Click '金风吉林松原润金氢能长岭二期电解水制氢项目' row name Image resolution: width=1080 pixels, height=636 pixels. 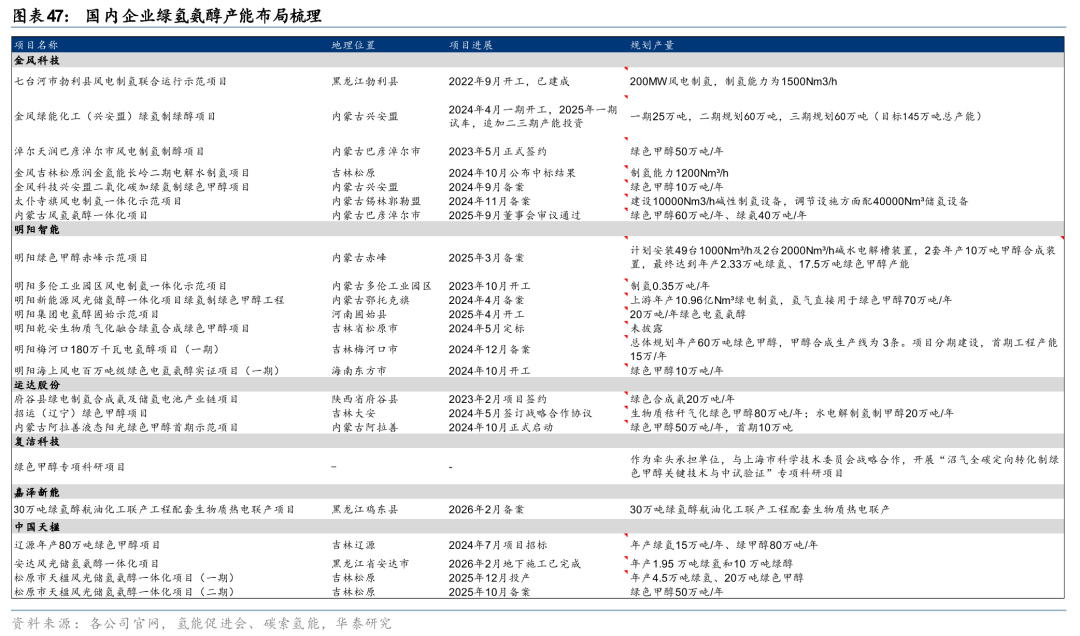pos(132,173)
